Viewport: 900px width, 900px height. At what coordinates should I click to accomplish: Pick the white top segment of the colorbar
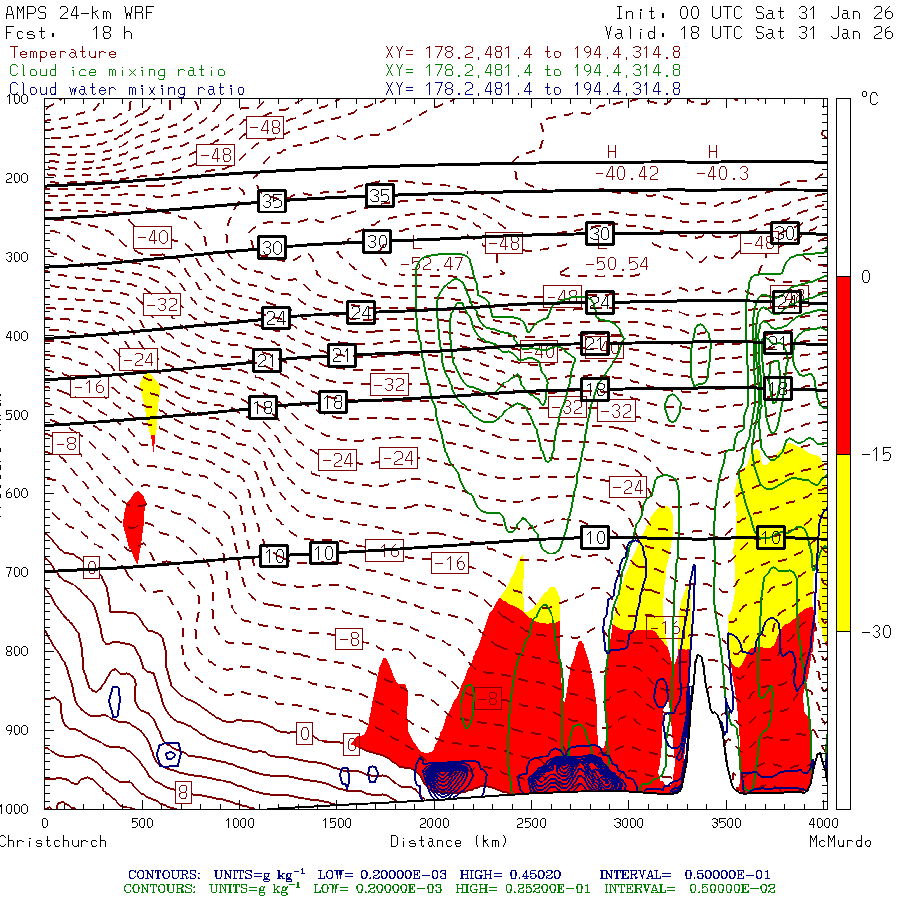point(843,188)
